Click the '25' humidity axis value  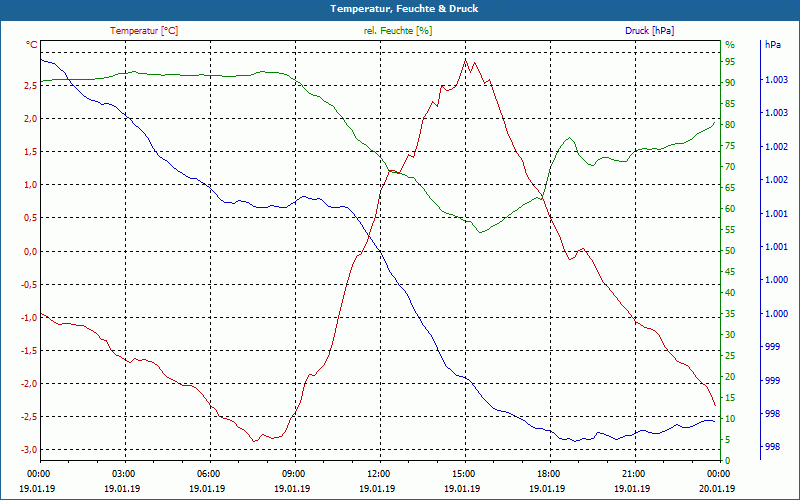(x=730, y=356)
